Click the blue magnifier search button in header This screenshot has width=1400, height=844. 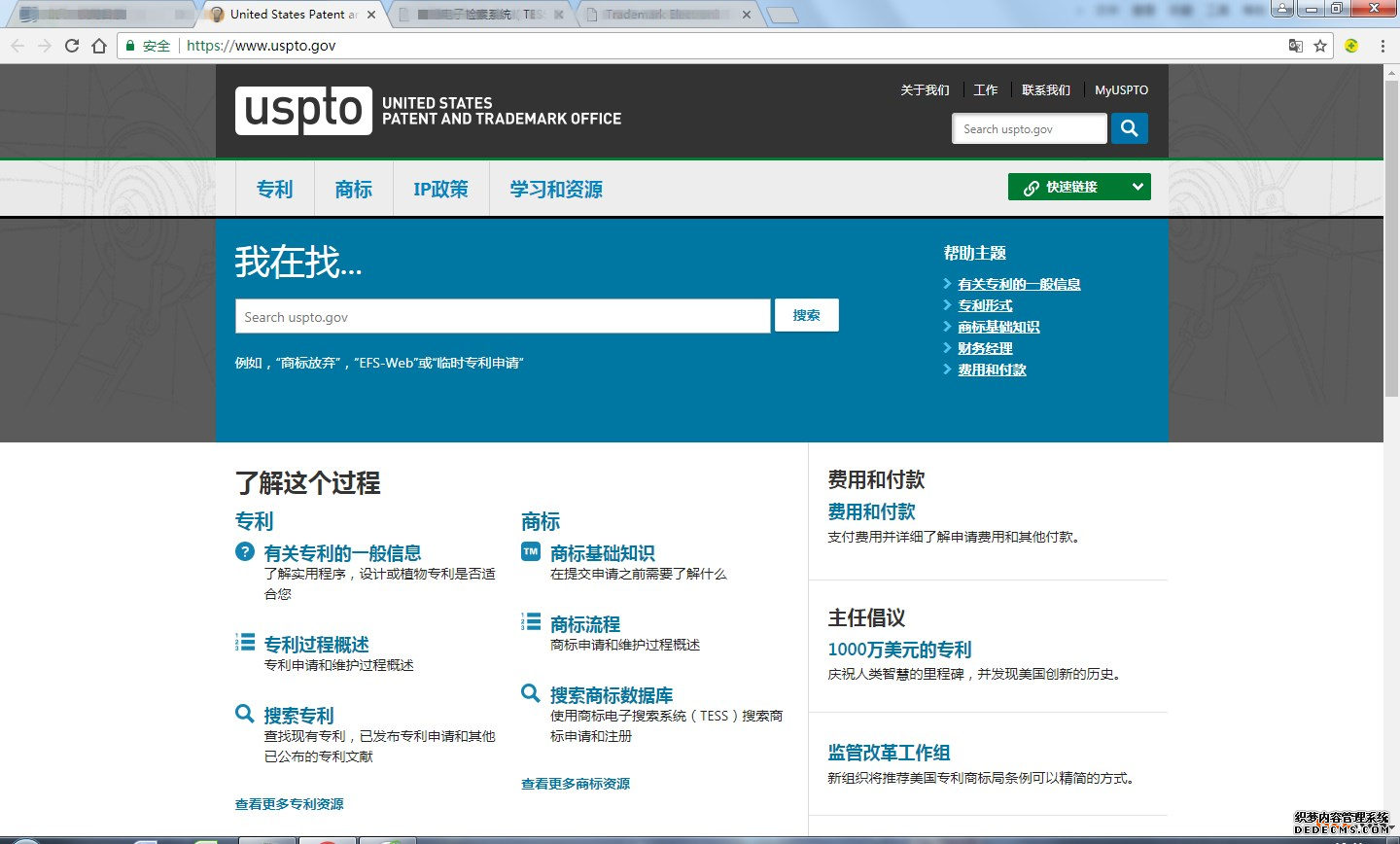tap(1129, 128)
